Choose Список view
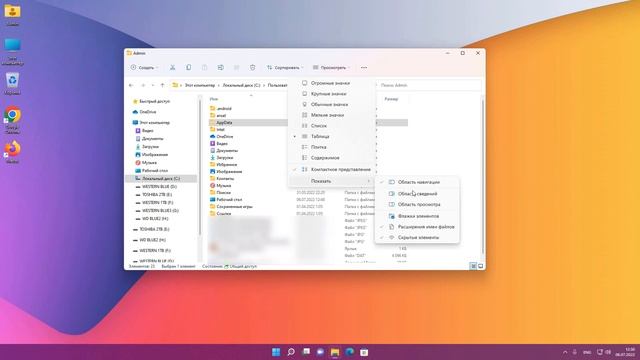 click(x=331, y=126)
